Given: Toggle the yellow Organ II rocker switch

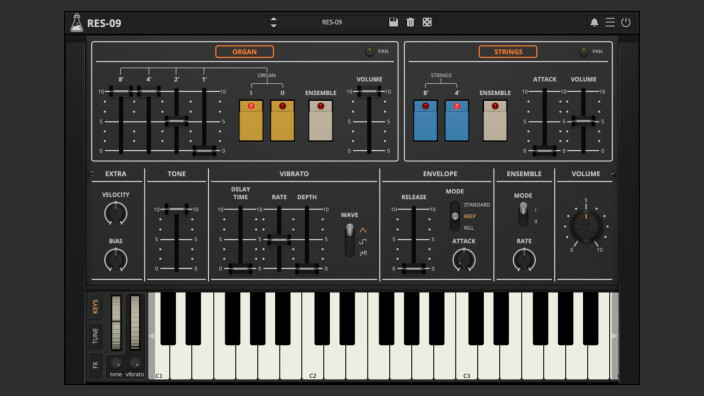Looking at the screenshot, I should point(282,120).
